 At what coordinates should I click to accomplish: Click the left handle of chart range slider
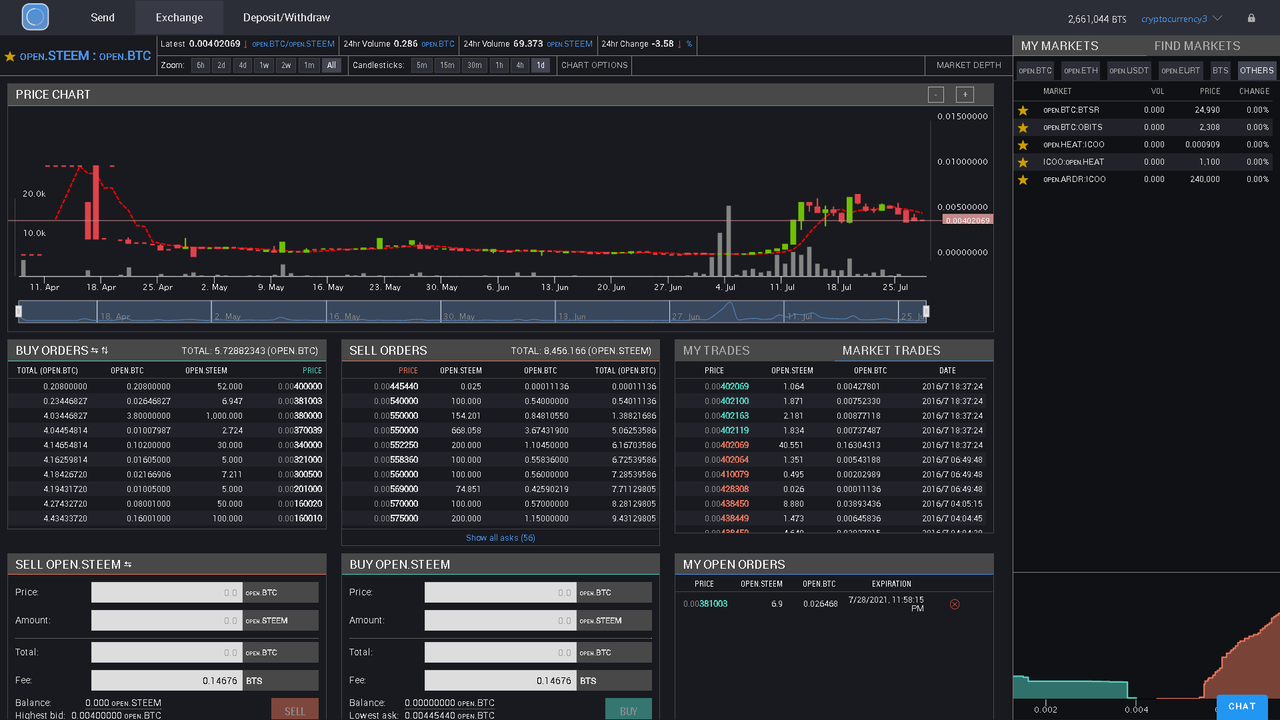pos(18,311)
